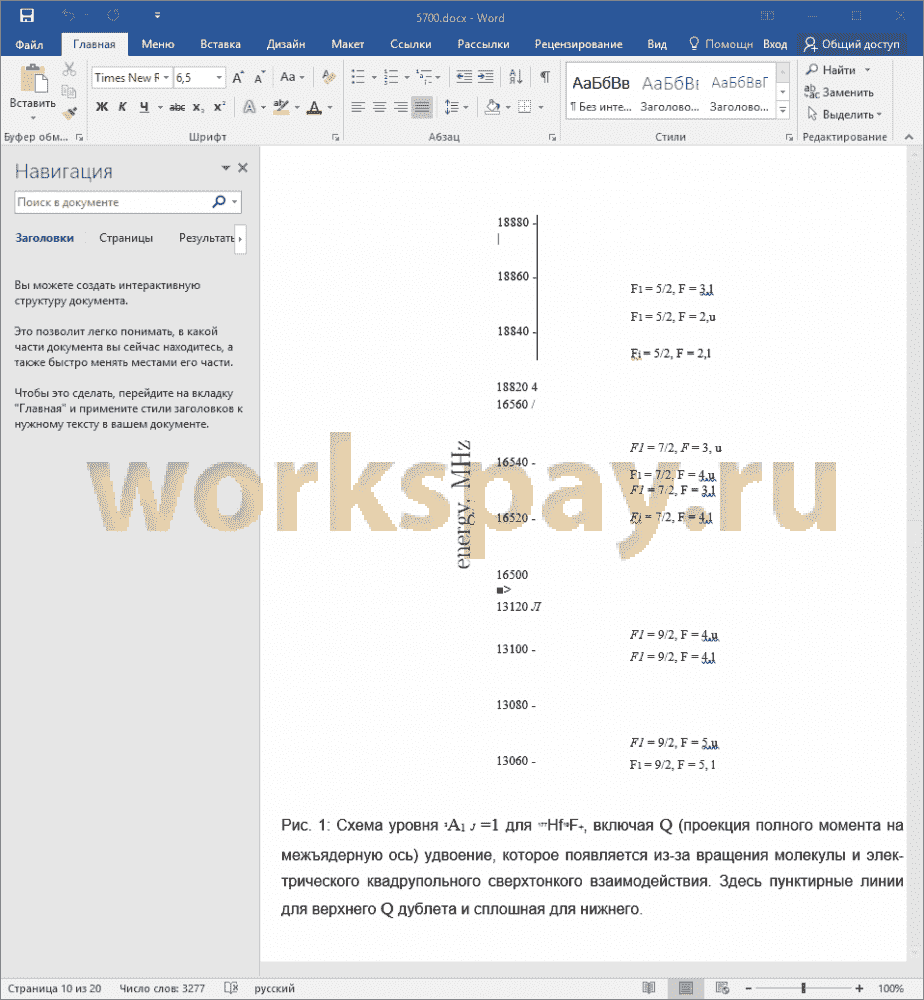Activate the Format Painter brush

(x=70, y=114)
